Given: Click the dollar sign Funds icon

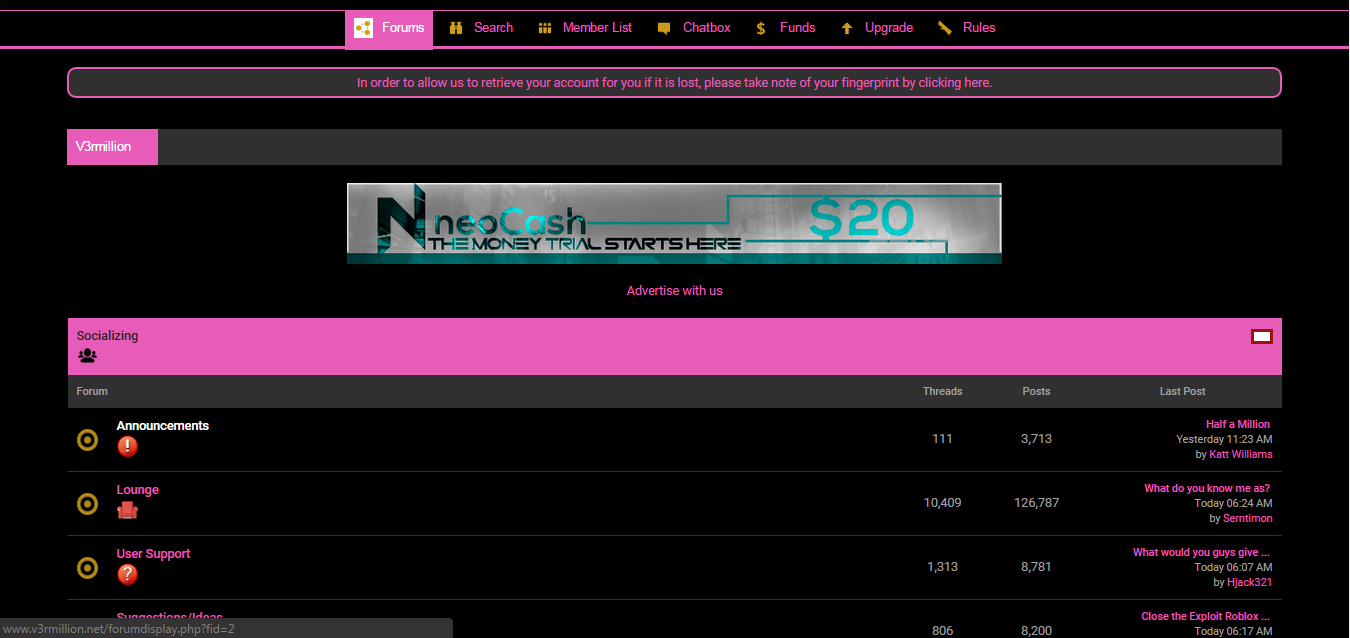Looking at the screenshot, I should point(761,28).
